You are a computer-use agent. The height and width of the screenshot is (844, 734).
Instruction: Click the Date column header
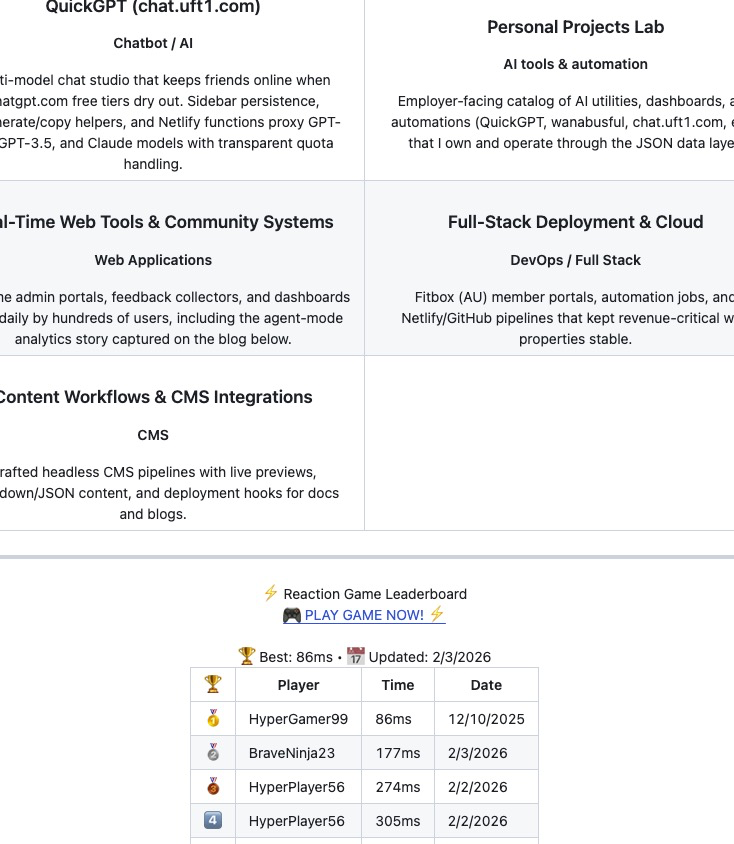coord(486,685)
